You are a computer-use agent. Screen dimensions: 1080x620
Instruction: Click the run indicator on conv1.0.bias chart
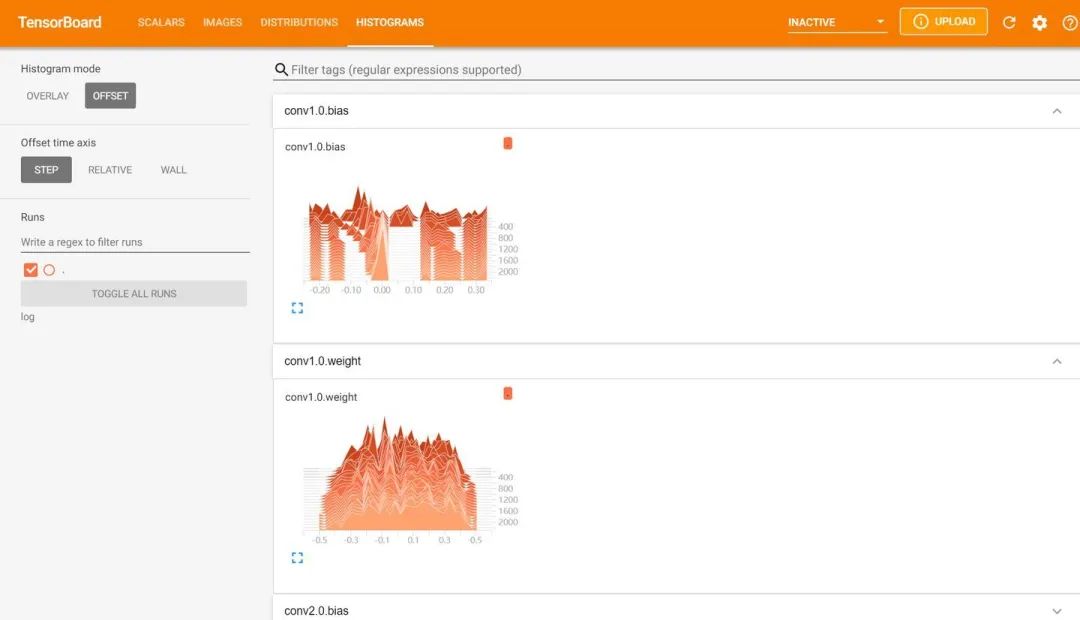508,143
